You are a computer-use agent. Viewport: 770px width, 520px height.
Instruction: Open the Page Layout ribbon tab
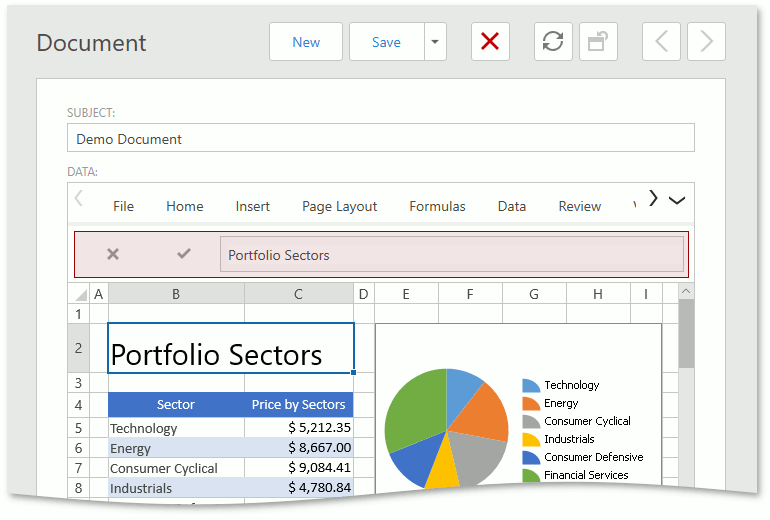[x=339, y=206]
